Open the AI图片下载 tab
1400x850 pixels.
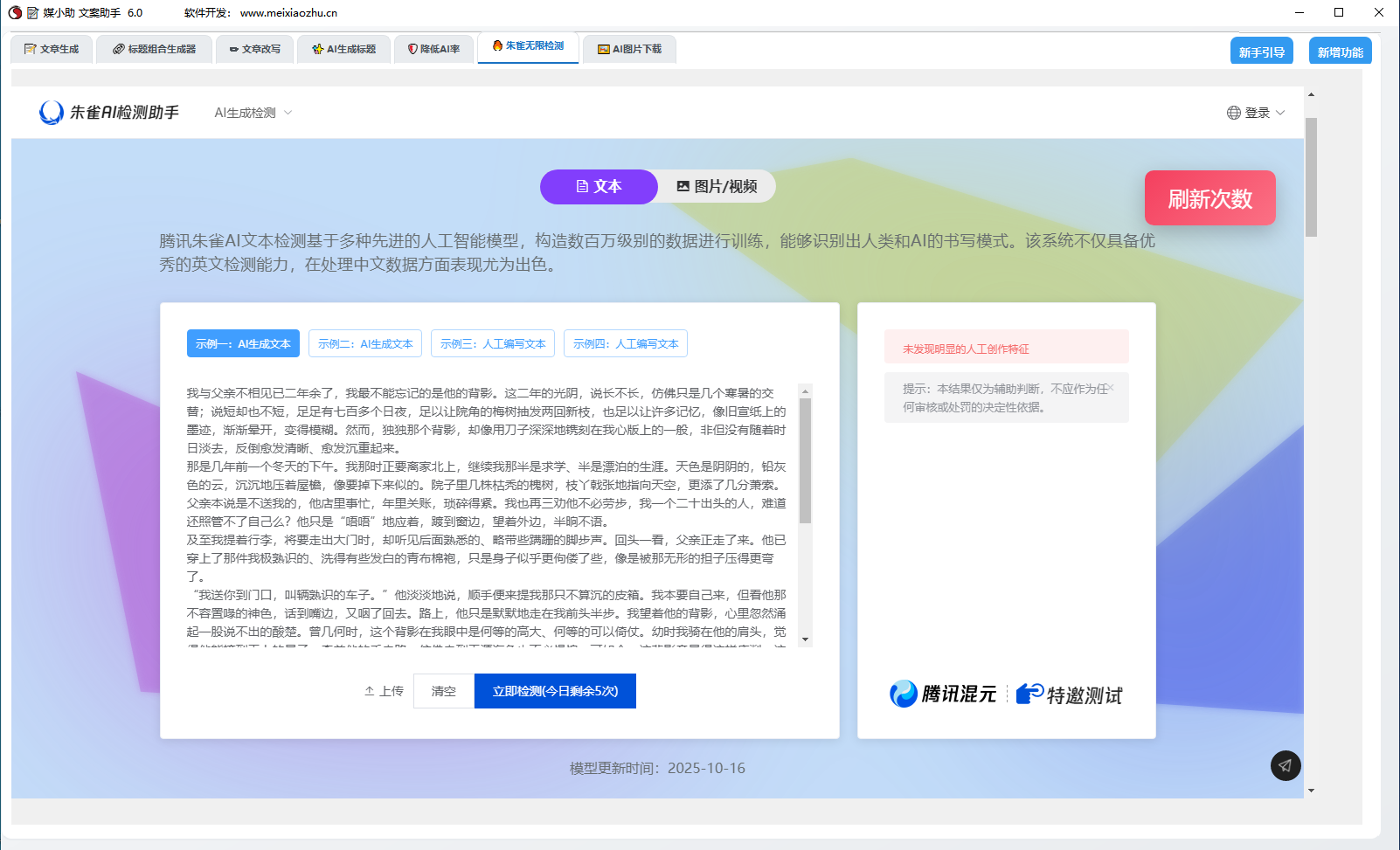[x=629, y=49]
